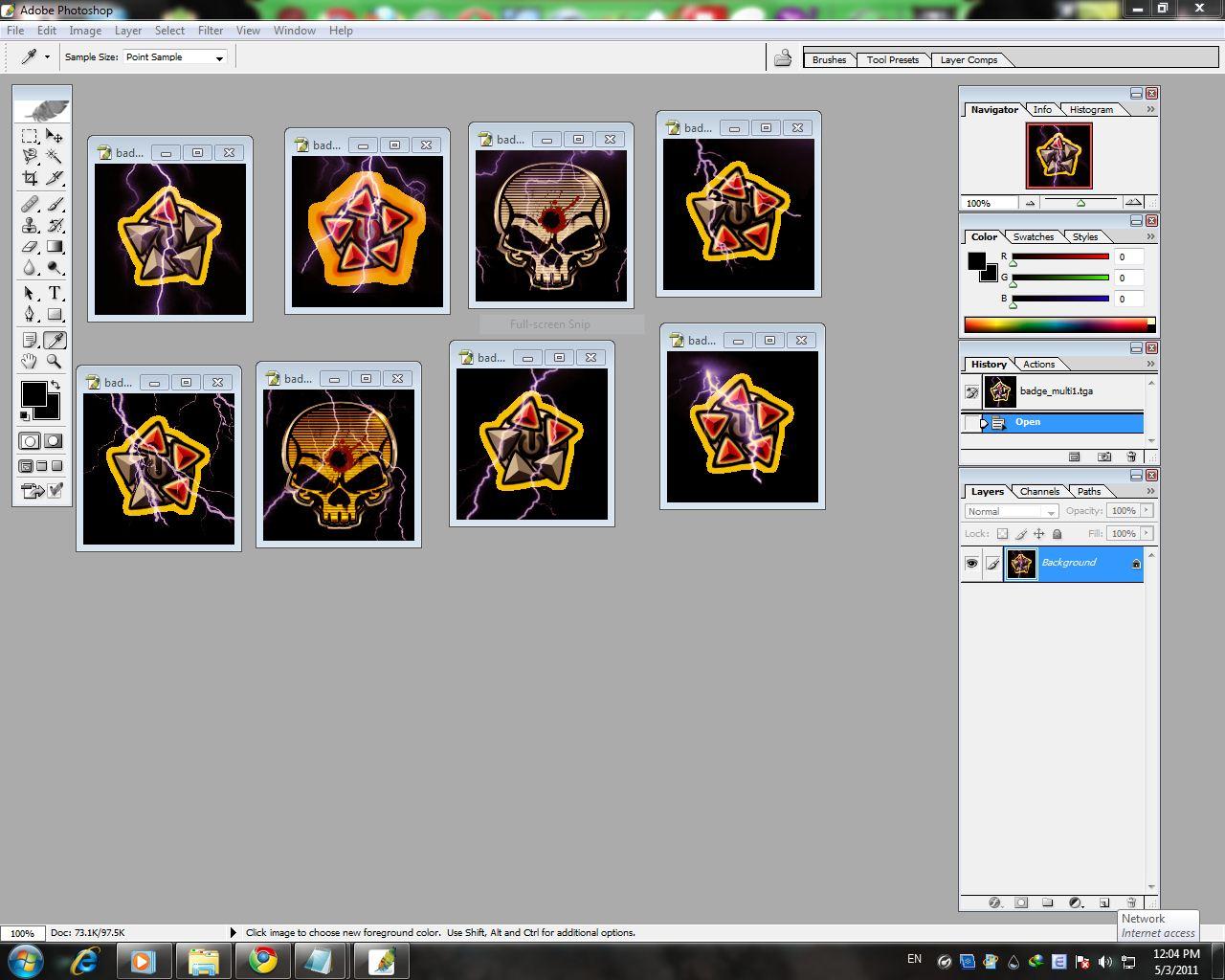1225x980 pixels.
Task: Select the Rectangular Marquee tool
Action: click(x=30, y=136)
